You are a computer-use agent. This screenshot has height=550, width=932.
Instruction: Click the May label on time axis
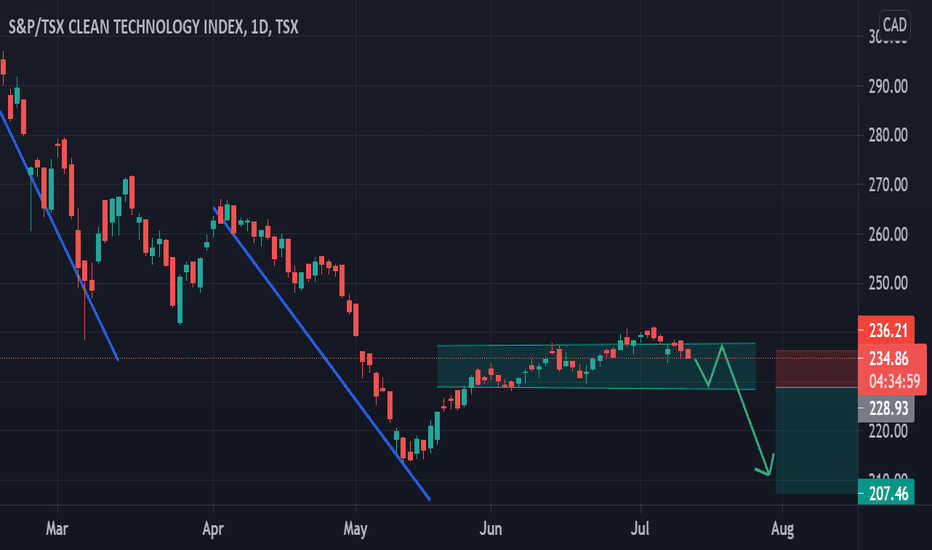[x=355, y=529]
